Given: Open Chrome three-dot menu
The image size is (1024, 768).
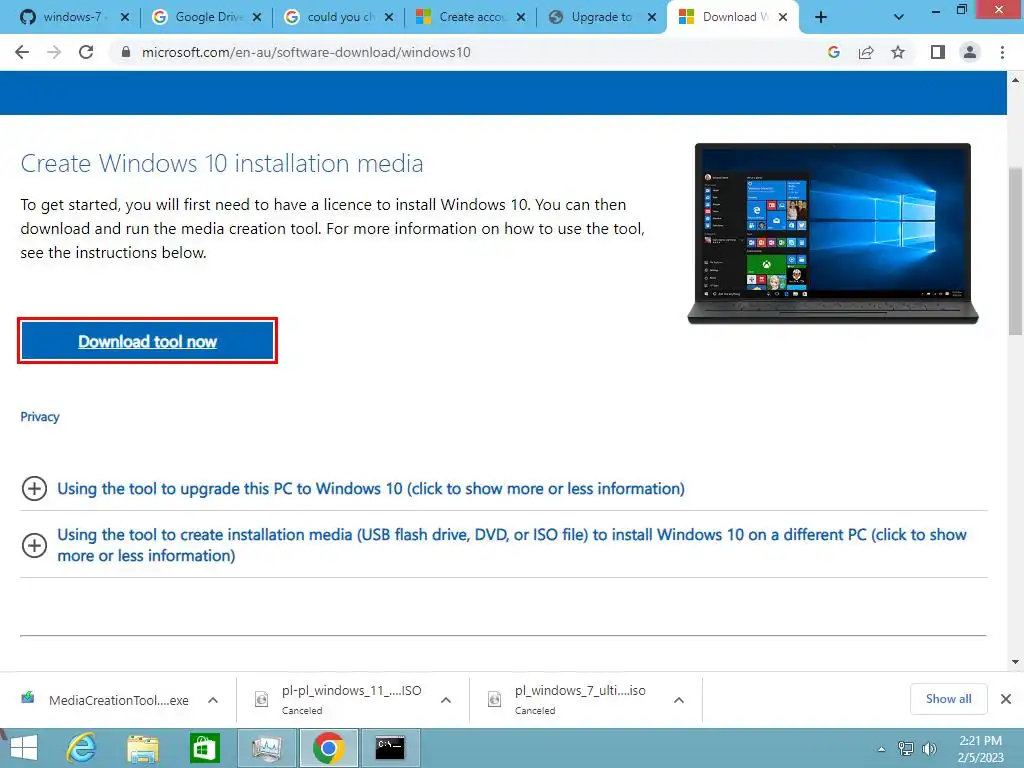Looking at the screenshot, I should point(1002,52).
